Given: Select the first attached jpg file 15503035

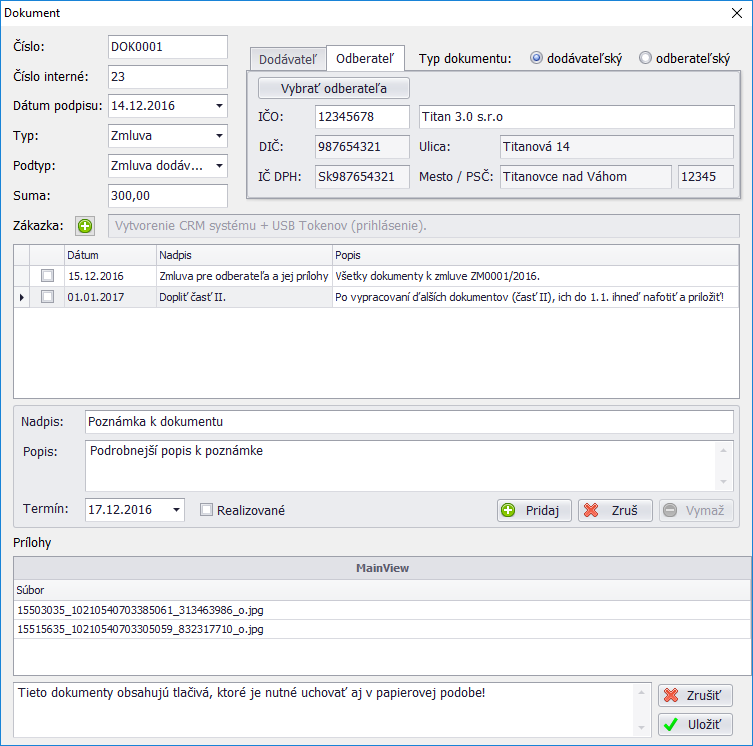Looking at the screenshot, I should coord(140,609).
